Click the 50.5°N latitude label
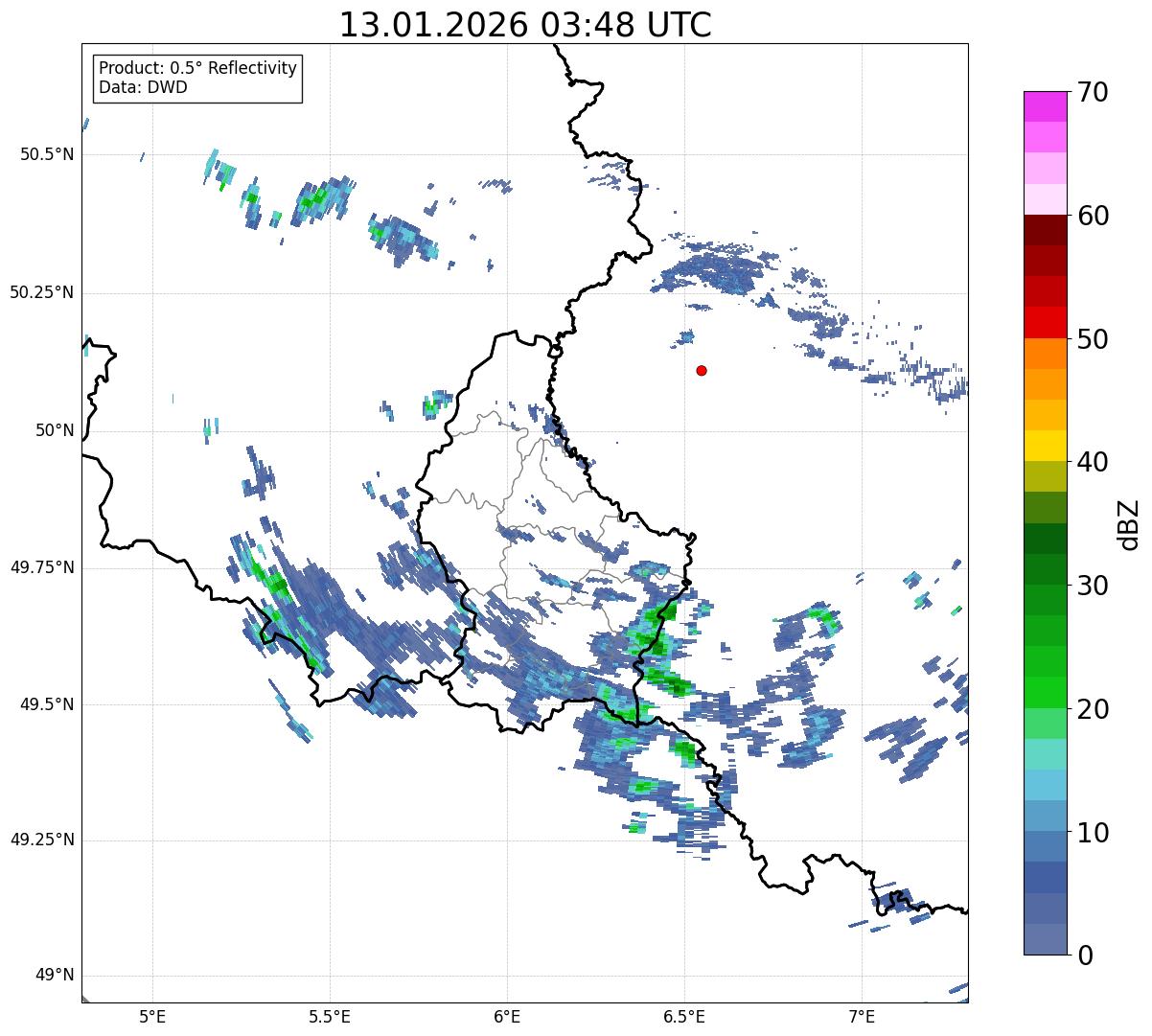 [x=46, y=154]
